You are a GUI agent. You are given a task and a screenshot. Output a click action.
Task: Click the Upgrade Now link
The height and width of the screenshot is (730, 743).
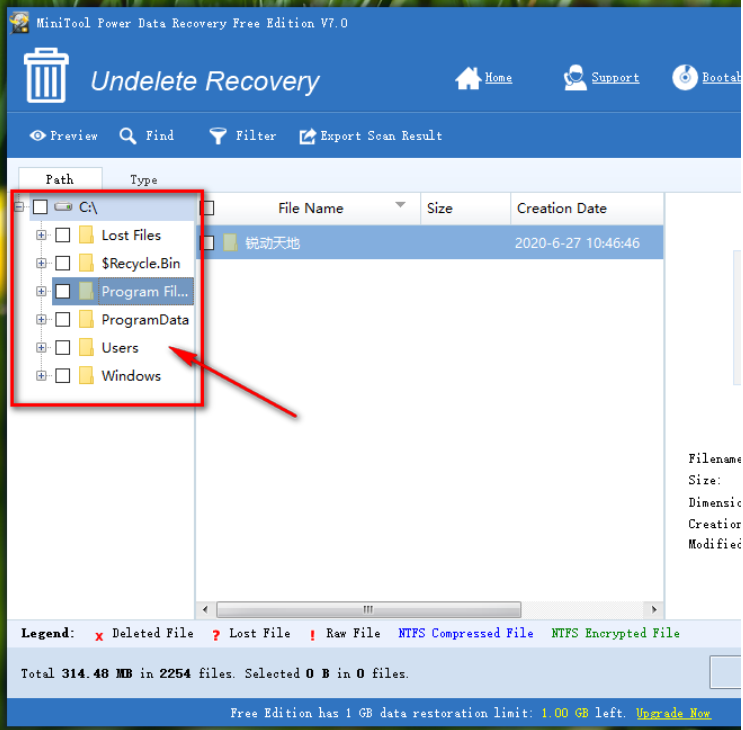[673, 713]
